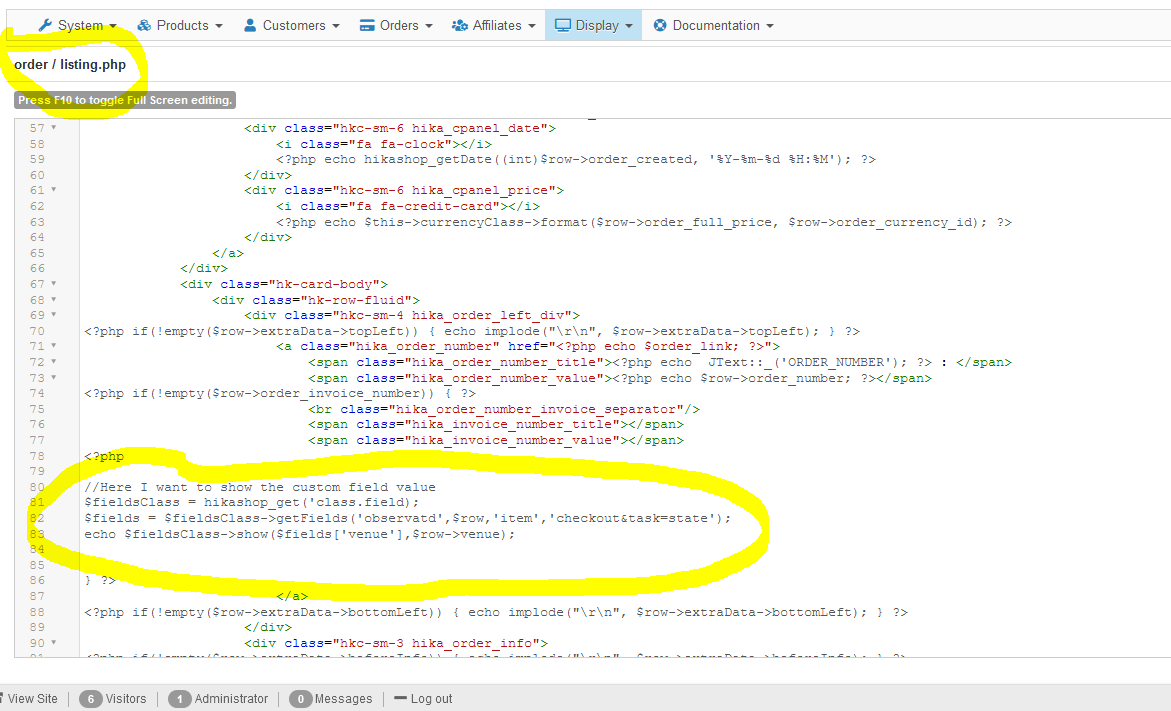Open the Visitors link

(x=126, y=699)
